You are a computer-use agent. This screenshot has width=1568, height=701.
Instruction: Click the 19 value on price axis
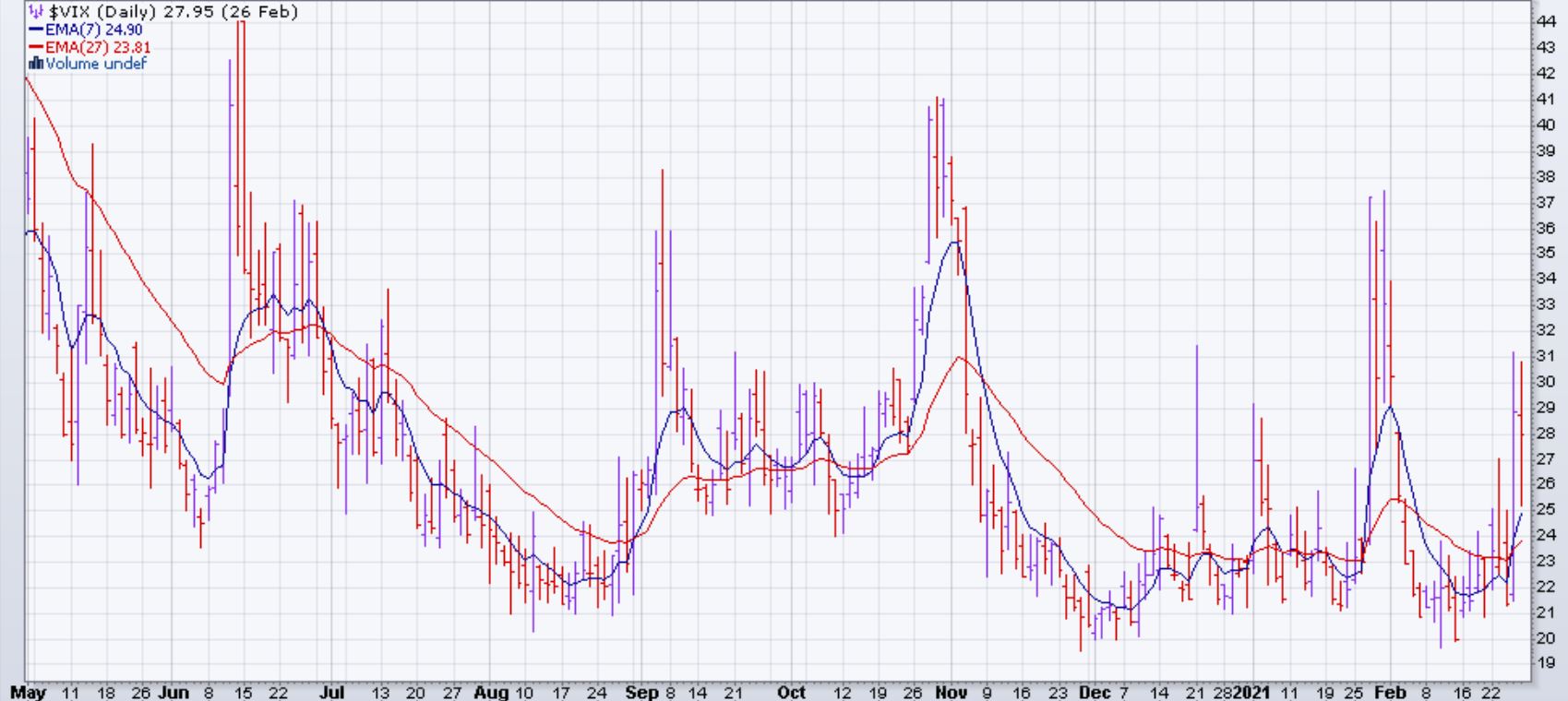coord(1546,662)
